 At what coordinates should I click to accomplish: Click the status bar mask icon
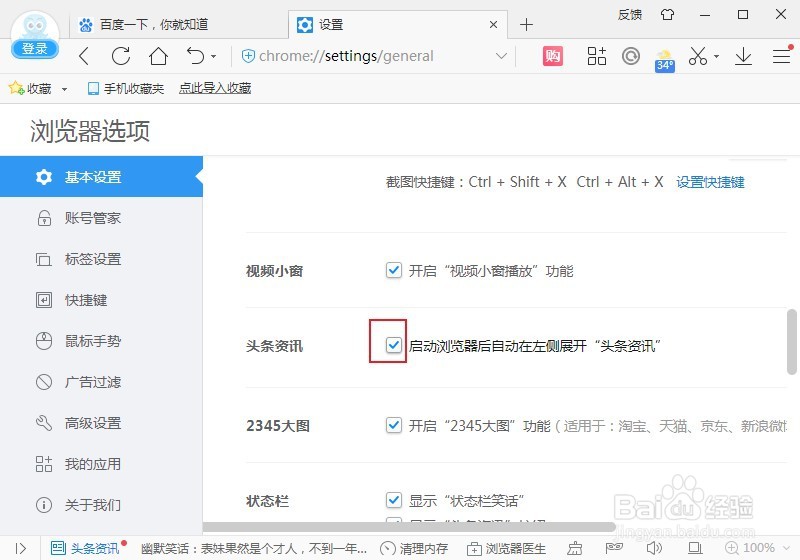click(614, 548)
